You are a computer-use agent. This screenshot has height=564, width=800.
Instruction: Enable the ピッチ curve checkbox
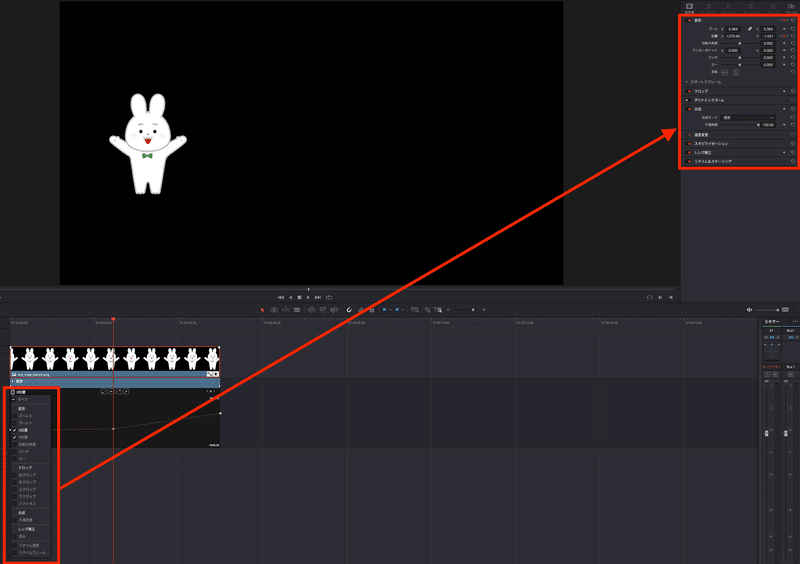click(x=14, y=452)
